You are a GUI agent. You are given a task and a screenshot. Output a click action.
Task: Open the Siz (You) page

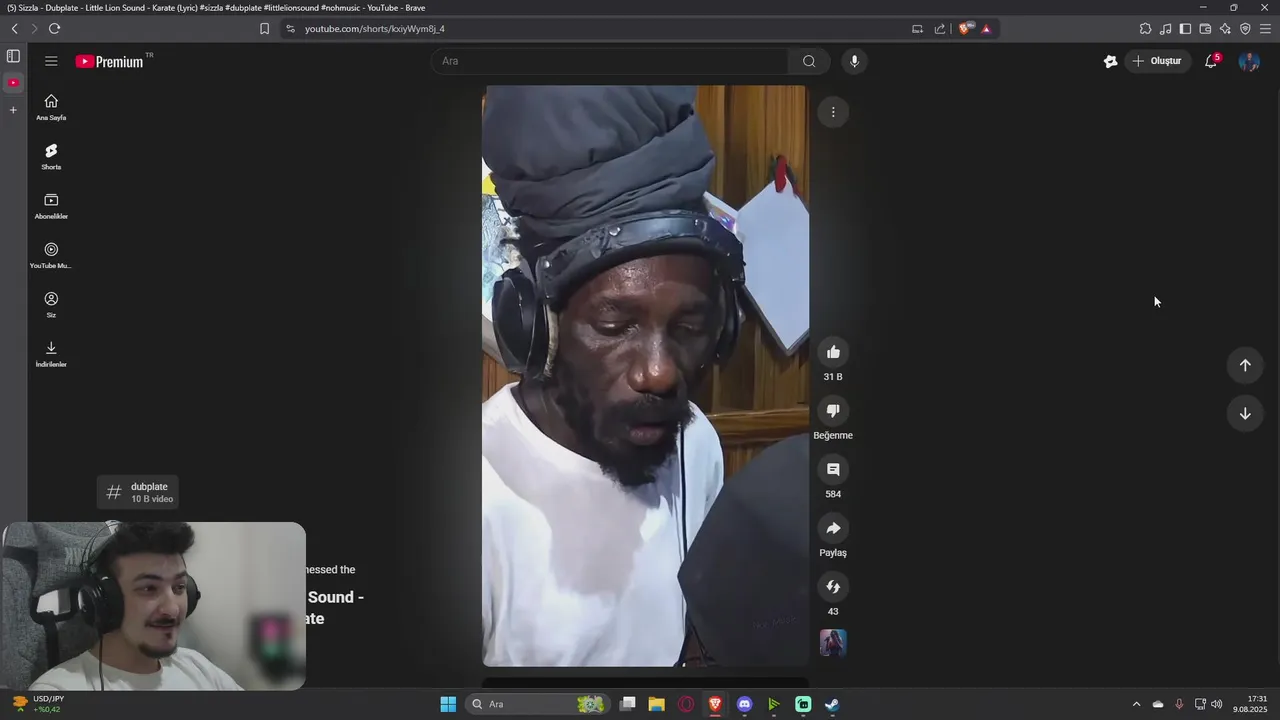tap(51, 304)
